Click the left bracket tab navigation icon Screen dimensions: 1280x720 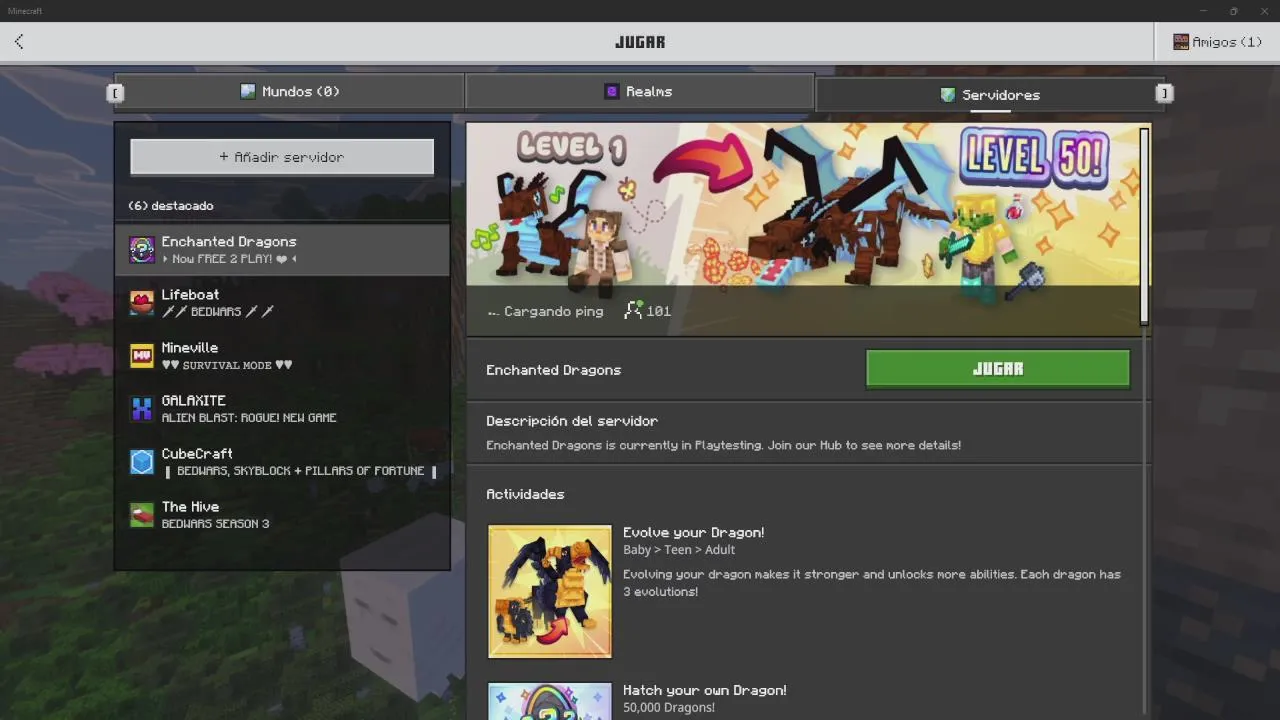115,93
